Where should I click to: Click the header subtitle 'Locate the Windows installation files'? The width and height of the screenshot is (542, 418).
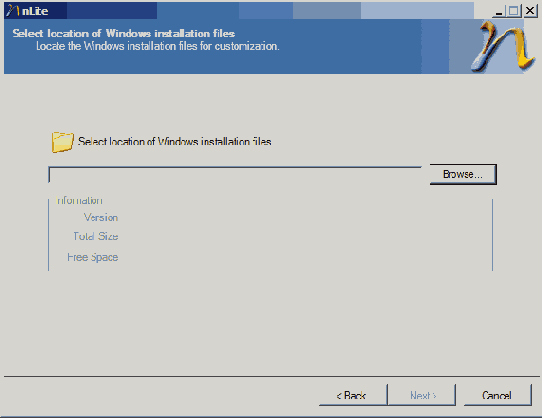pos(158,46)
